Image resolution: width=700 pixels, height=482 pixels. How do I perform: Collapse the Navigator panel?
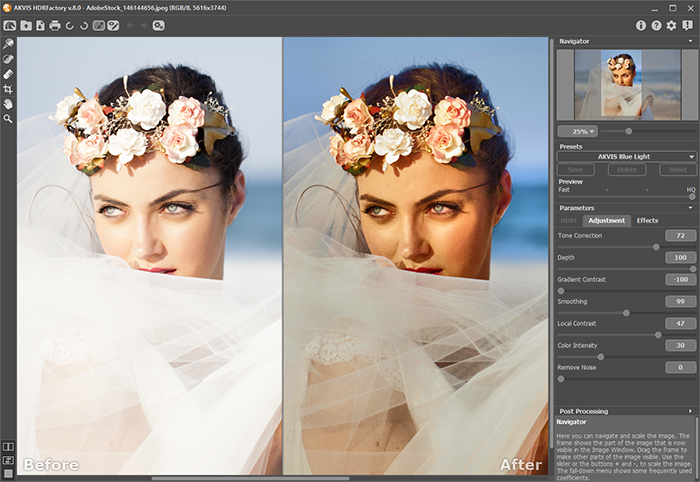pyautogui.click(x=691, y=41)
